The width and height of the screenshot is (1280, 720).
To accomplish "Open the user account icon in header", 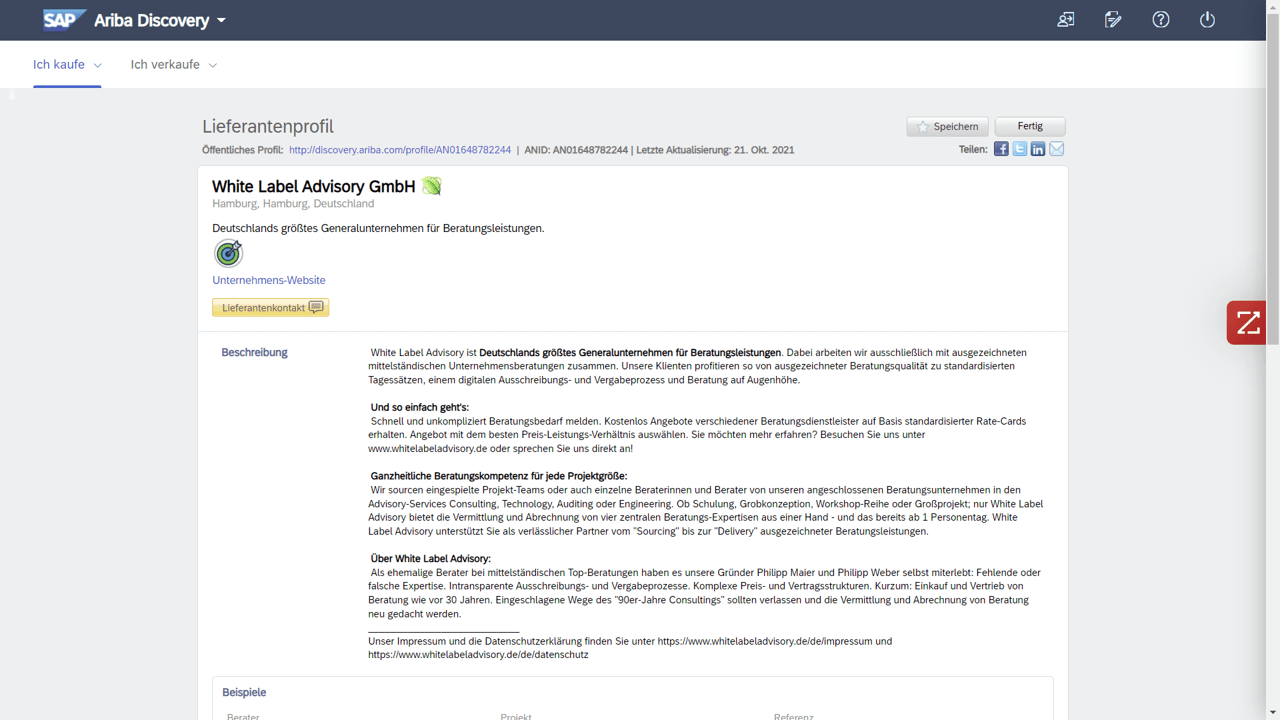I will (x=1066, y=20).
